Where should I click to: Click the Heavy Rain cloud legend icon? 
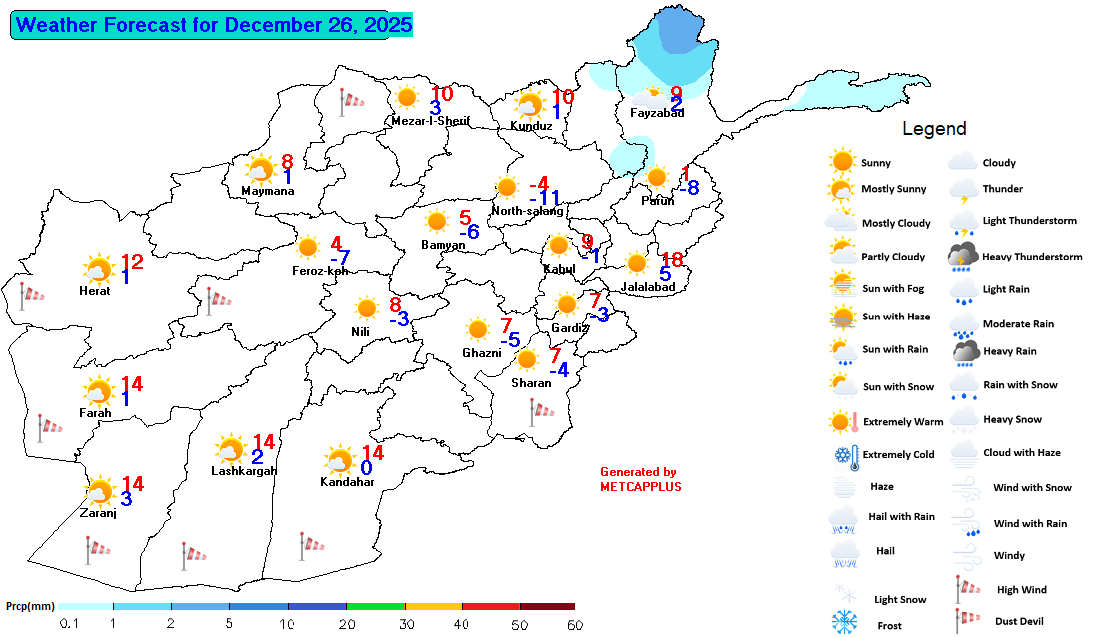coord(964,351)
